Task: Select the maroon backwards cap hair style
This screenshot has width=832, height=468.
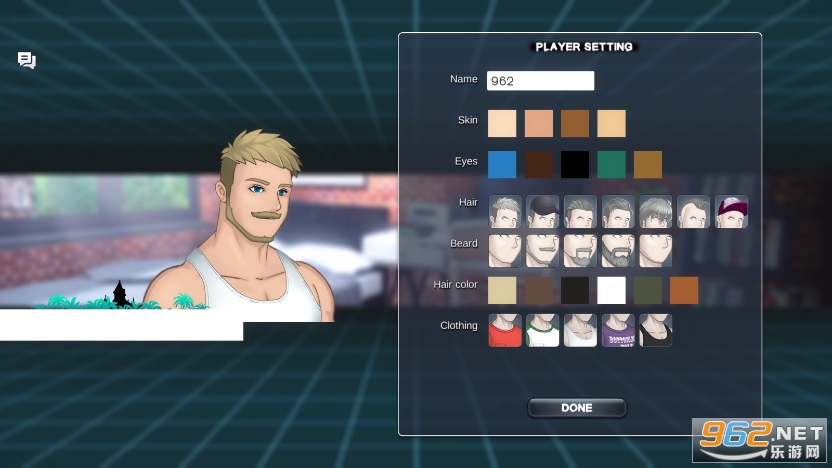Action: [731, 212]
